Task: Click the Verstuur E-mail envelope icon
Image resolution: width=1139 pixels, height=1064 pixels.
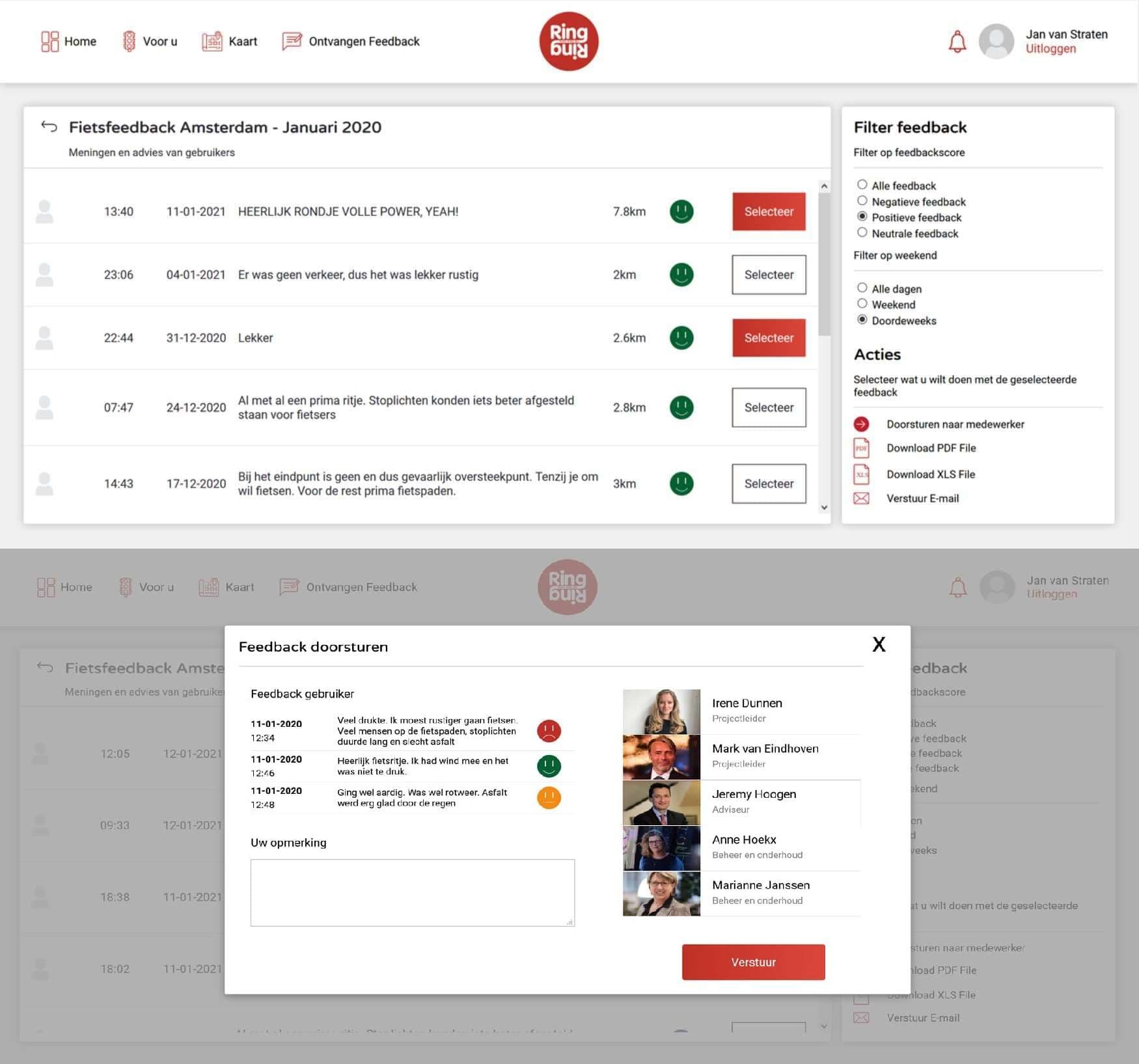Action: [862, 498]
